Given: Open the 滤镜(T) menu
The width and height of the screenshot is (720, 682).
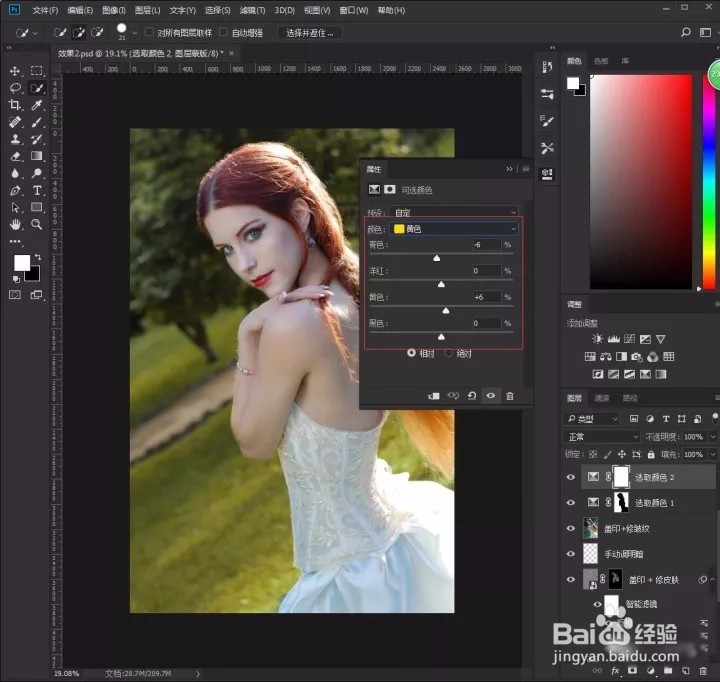Looking at the screenshot, I should [x=252, y=10].
